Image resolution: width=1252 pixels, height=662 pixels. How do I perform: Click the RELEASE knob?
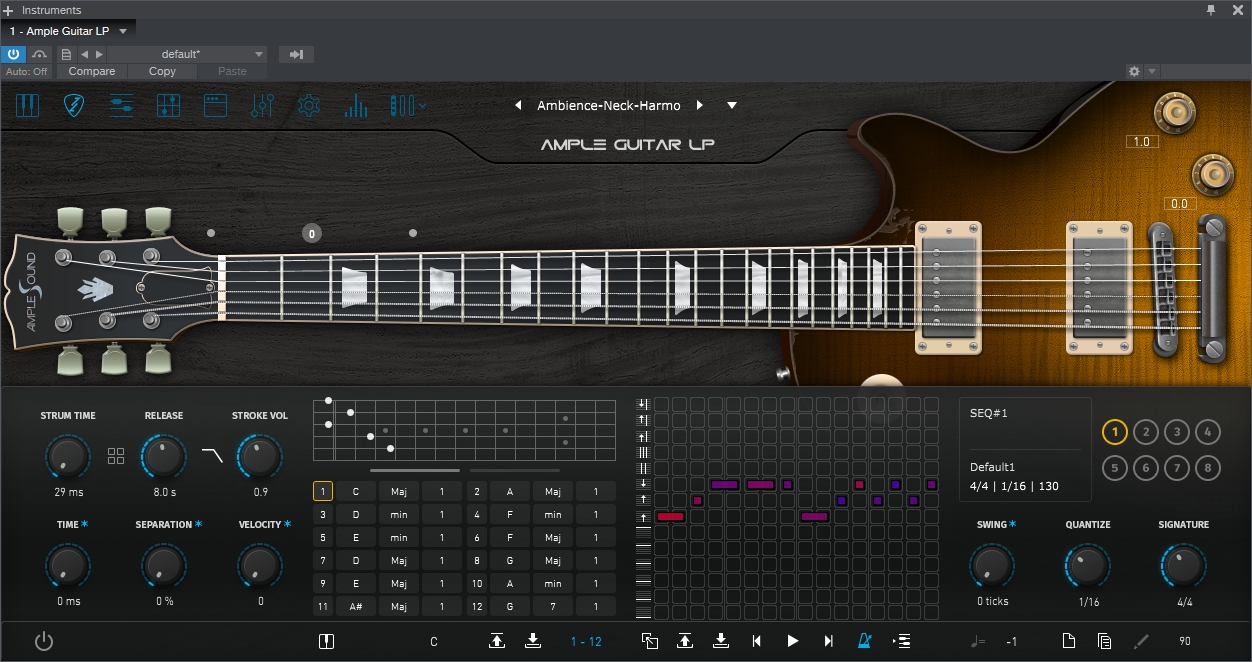click(164, 457)
